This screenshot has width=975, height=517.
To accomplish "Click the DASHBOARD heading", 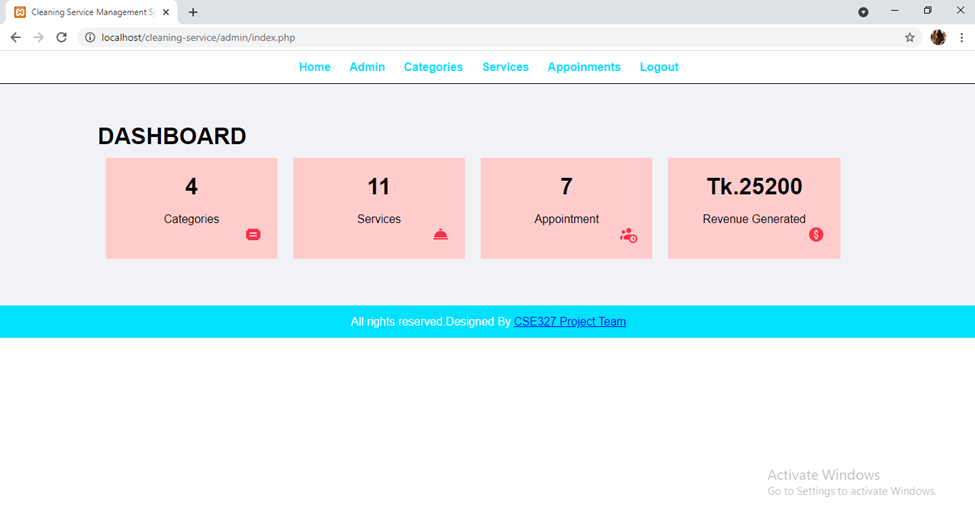I will (172, 136).
